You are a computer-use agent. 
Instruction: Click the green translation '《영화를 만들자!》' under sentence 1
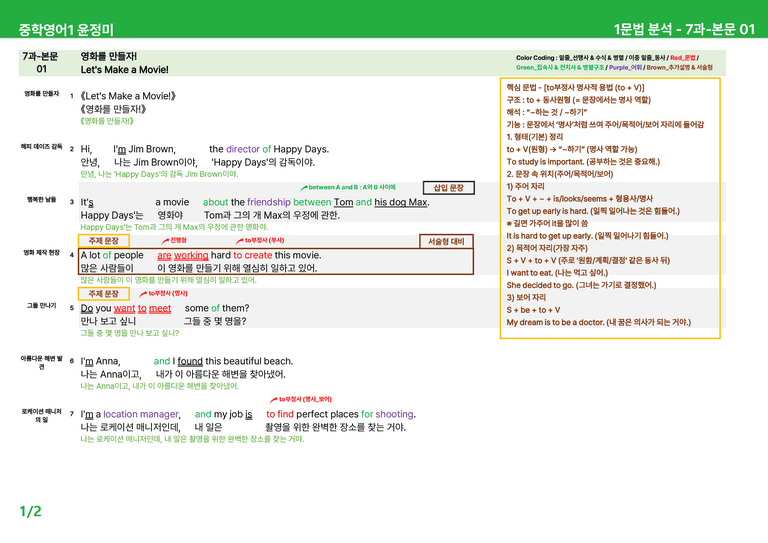click(107, 121)
